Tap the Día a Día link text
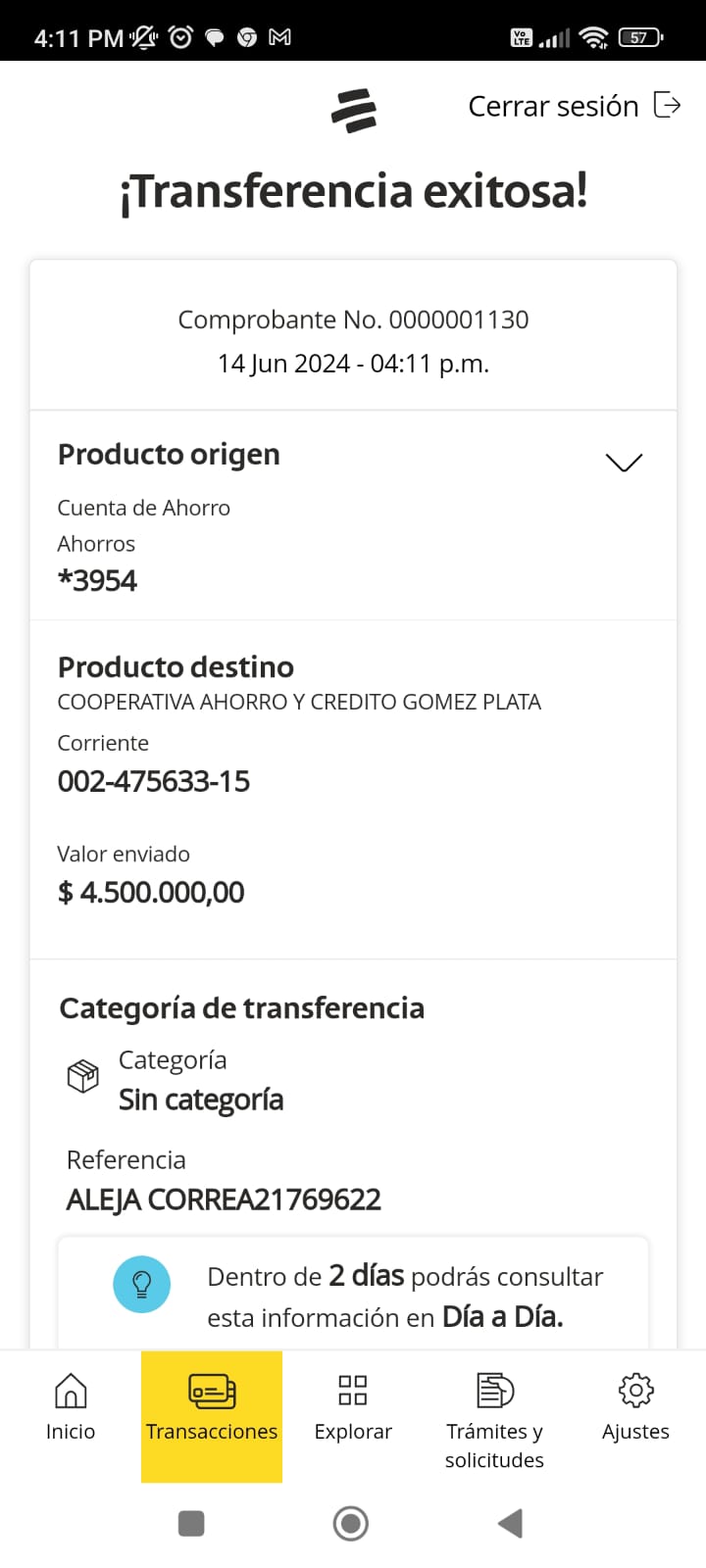Screen dimensions: 706x1568 point(502,1316)
